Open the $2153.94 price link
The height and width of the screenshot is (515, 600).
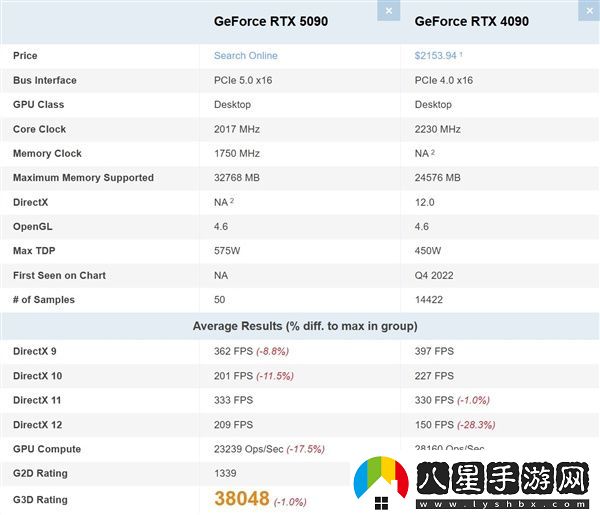click(435, 55)
